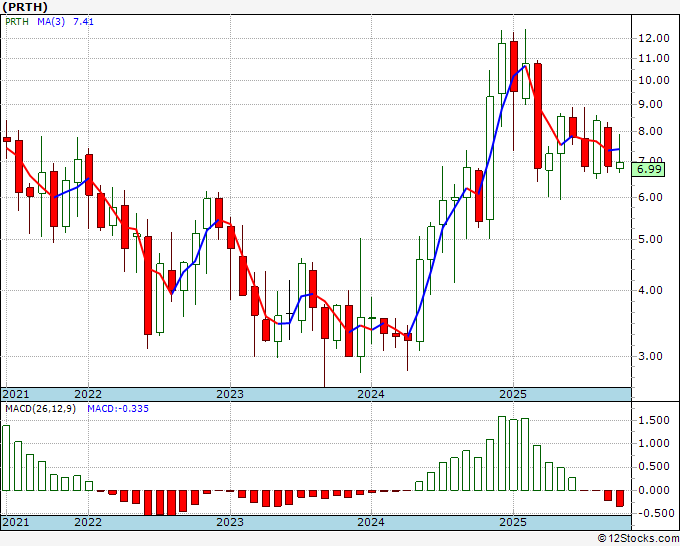Click the 2022 marker on lower MACD timeline

[88, 522]
